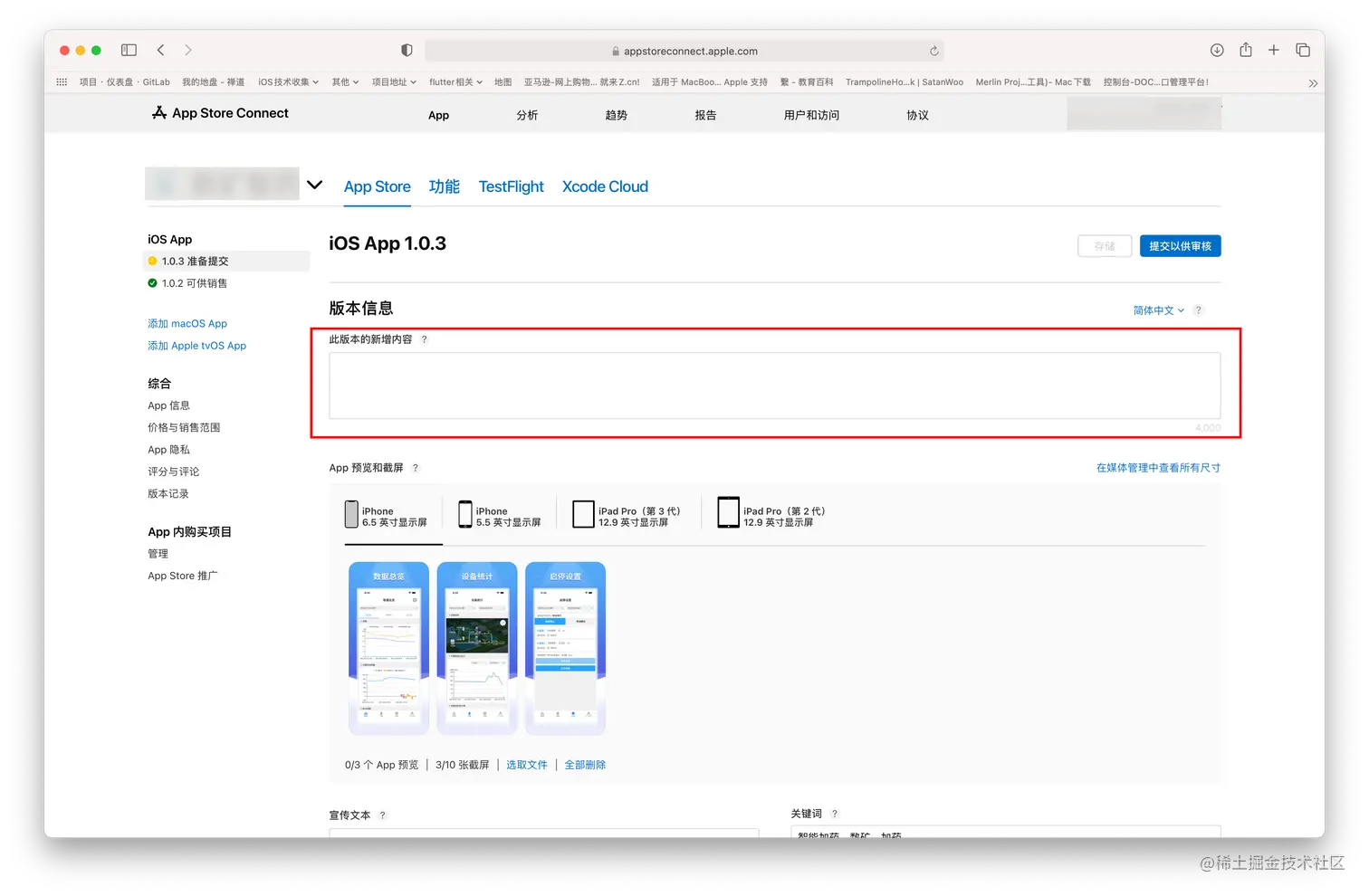The image size is (1369, 896).
Task: Click the 此版本的新增内容 text area
Action: coord(774,386)
